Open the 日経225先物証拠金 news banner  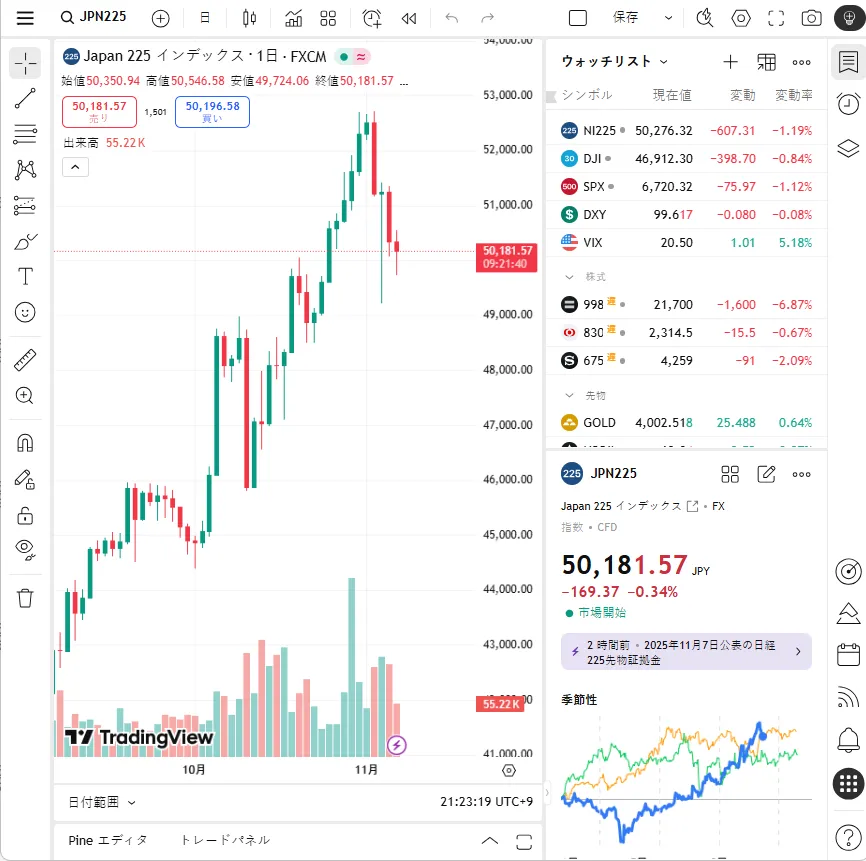(685, 651)
